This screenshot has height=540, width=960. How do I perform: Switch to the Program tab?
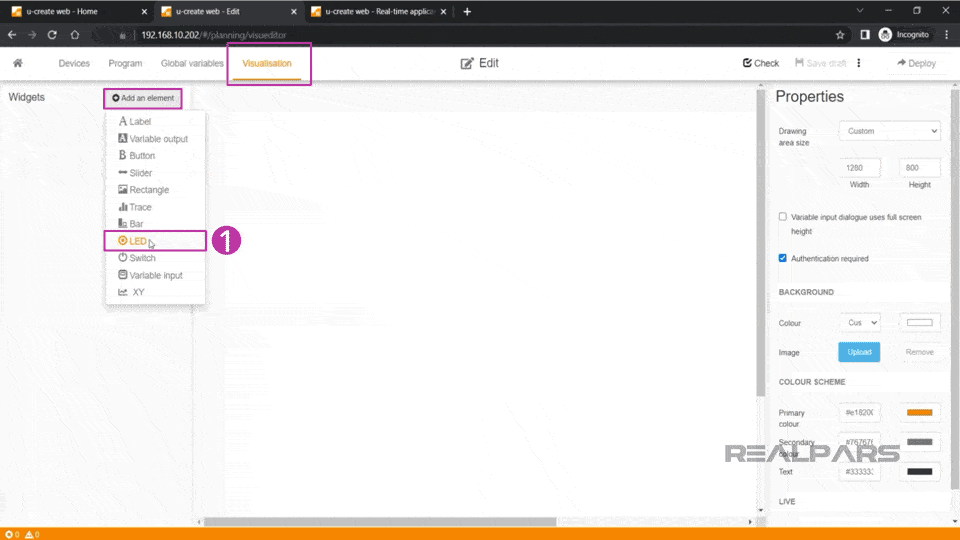pyautogui.click(x=126, y=63)
